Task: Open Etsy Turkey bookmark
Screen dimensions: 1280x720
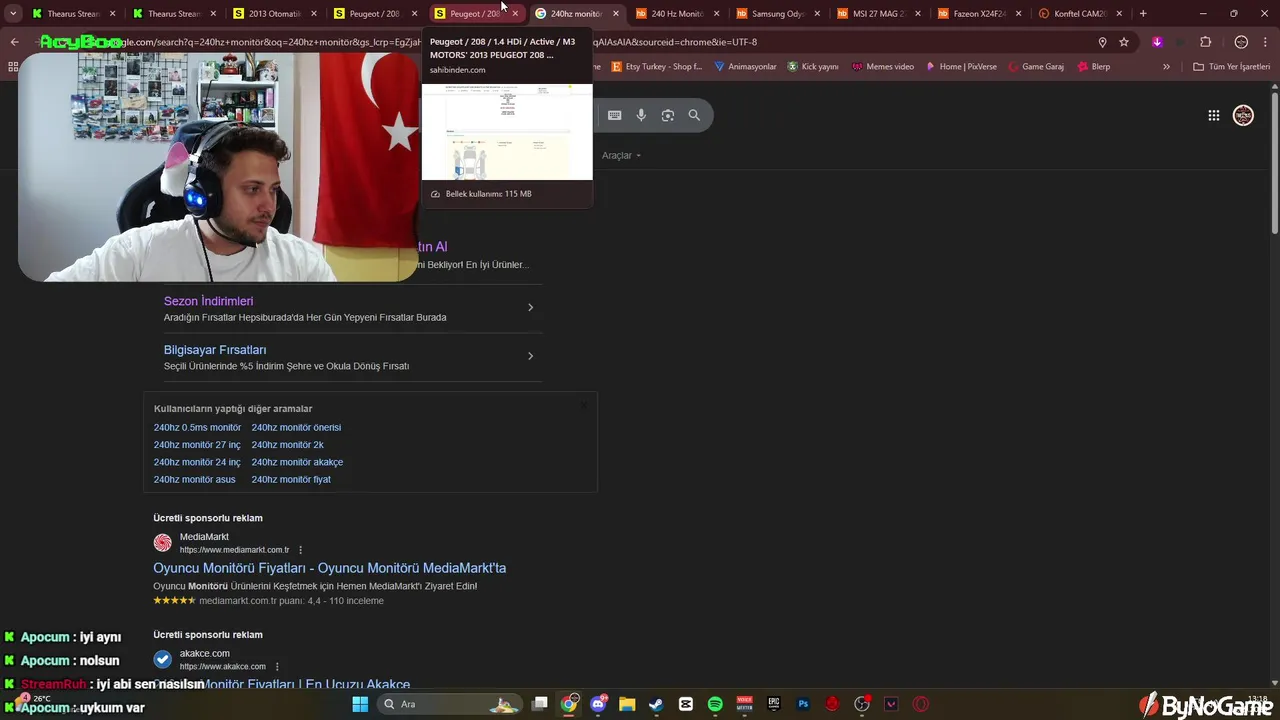Action: [656, 67]
